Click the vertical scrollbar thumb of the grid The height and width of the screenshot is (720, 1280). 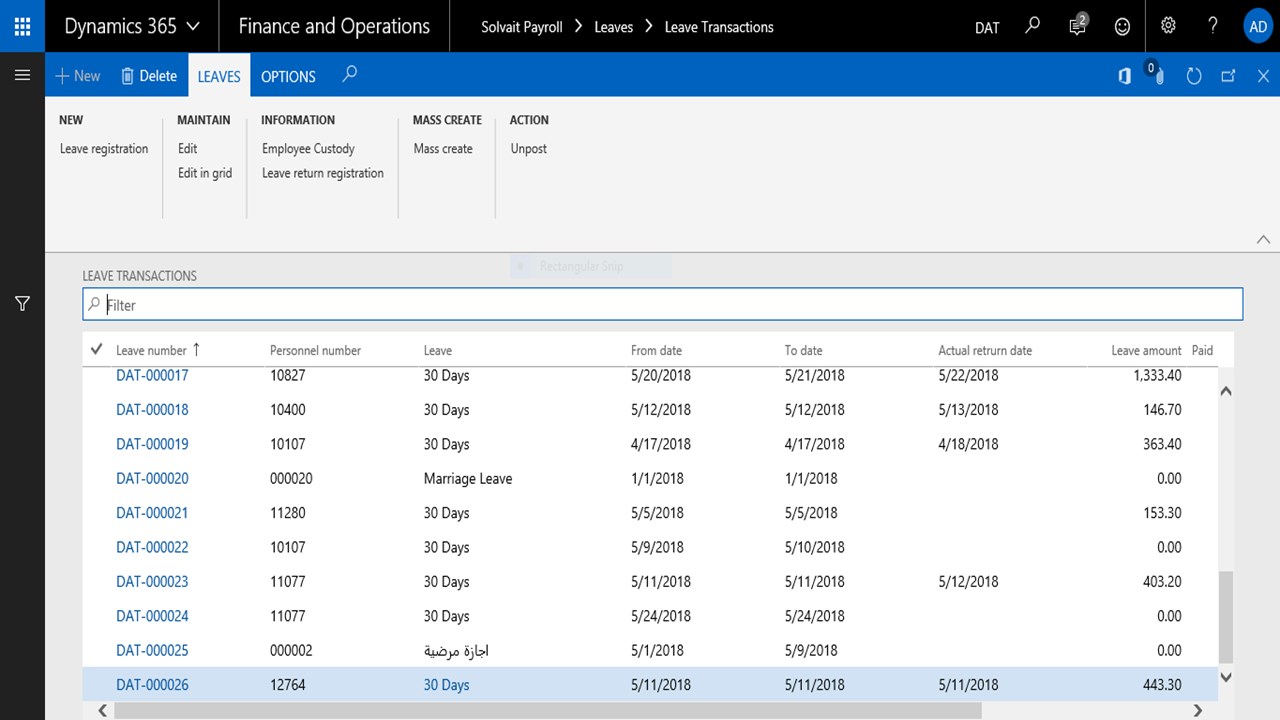tap(1226, 617)
